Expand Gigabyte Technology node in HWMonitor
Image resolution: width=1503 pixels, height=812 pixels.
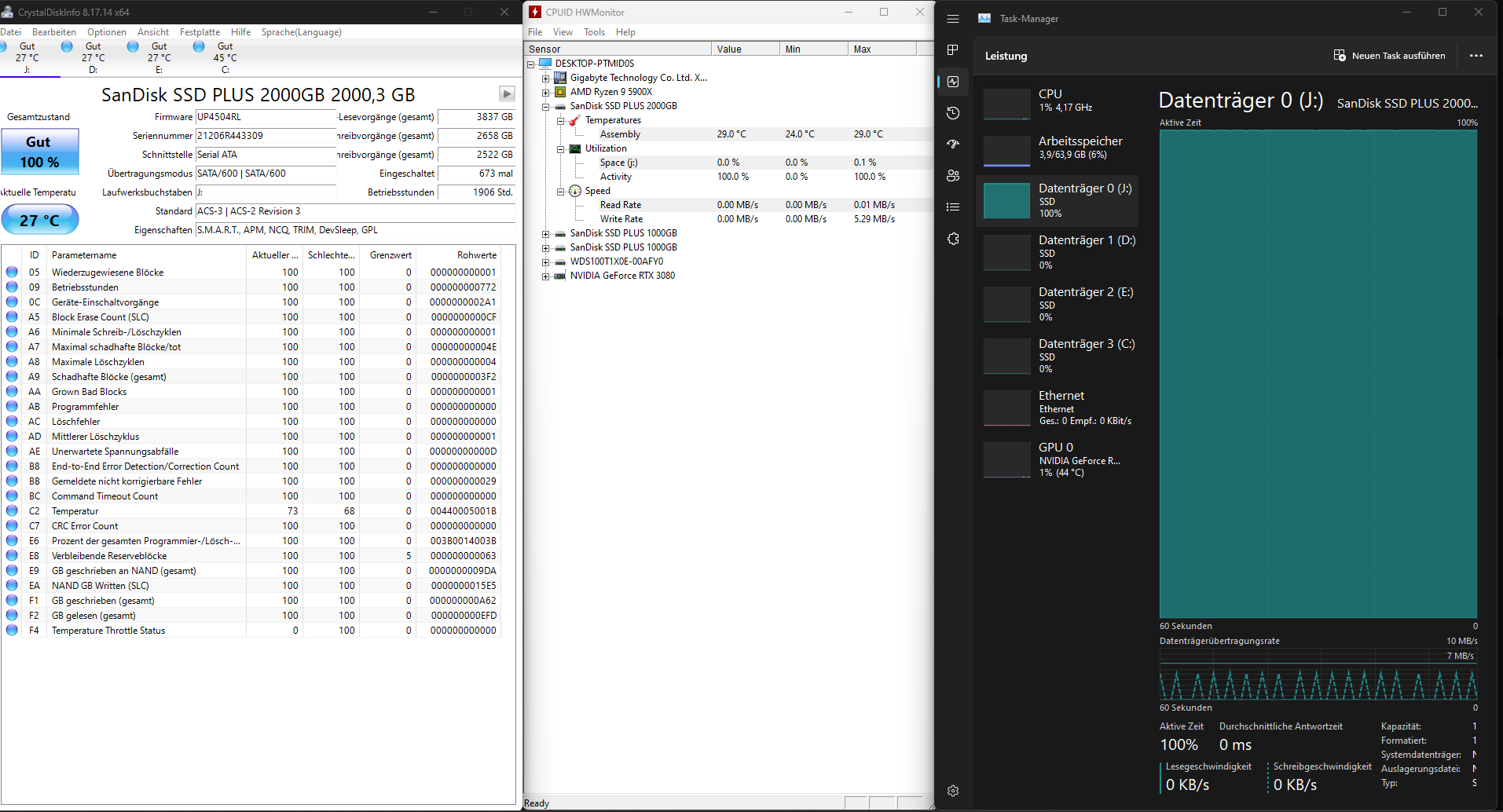(545, 78)
